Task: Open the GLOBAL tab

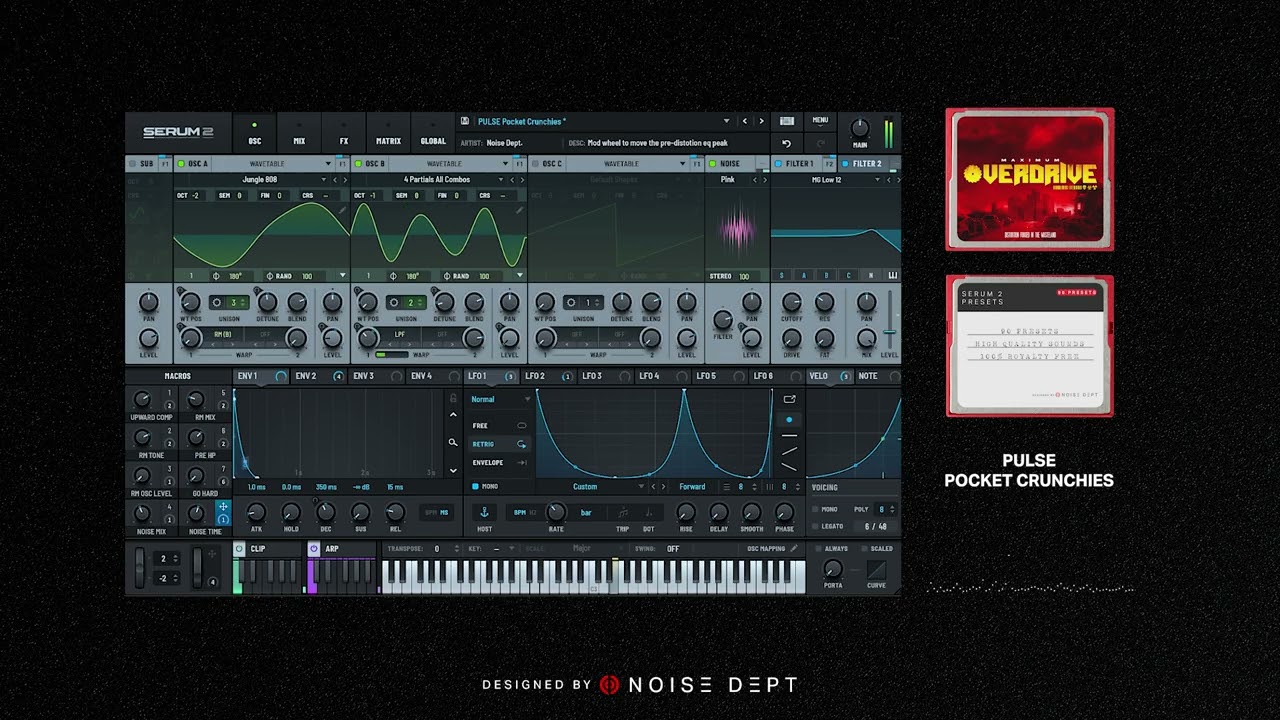Action: coord(434,134)
